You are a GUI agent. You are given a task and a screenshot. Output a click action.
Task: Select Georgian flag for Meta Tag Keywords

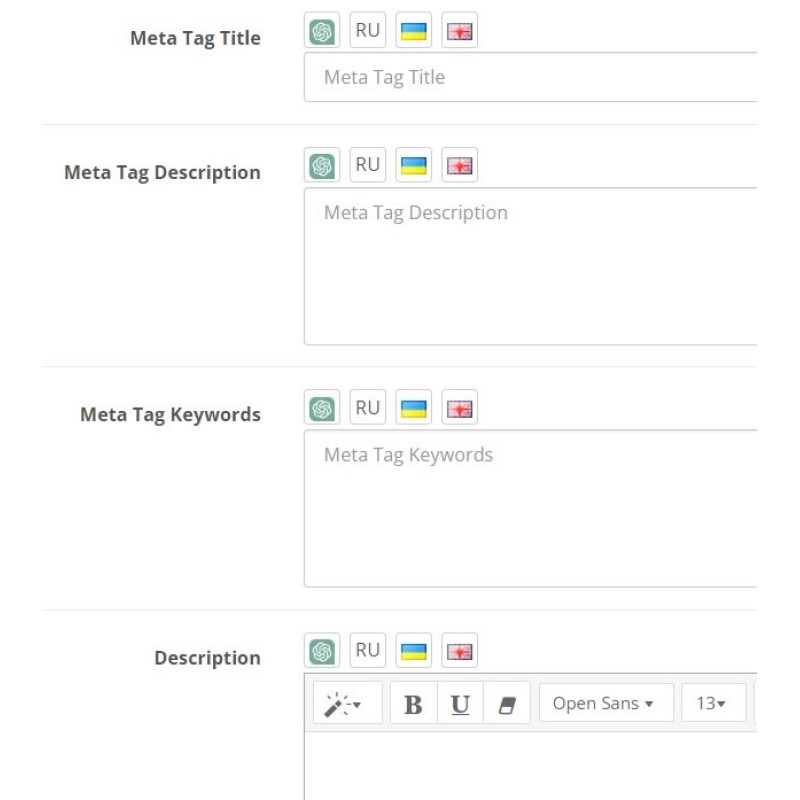click(459, 406)
